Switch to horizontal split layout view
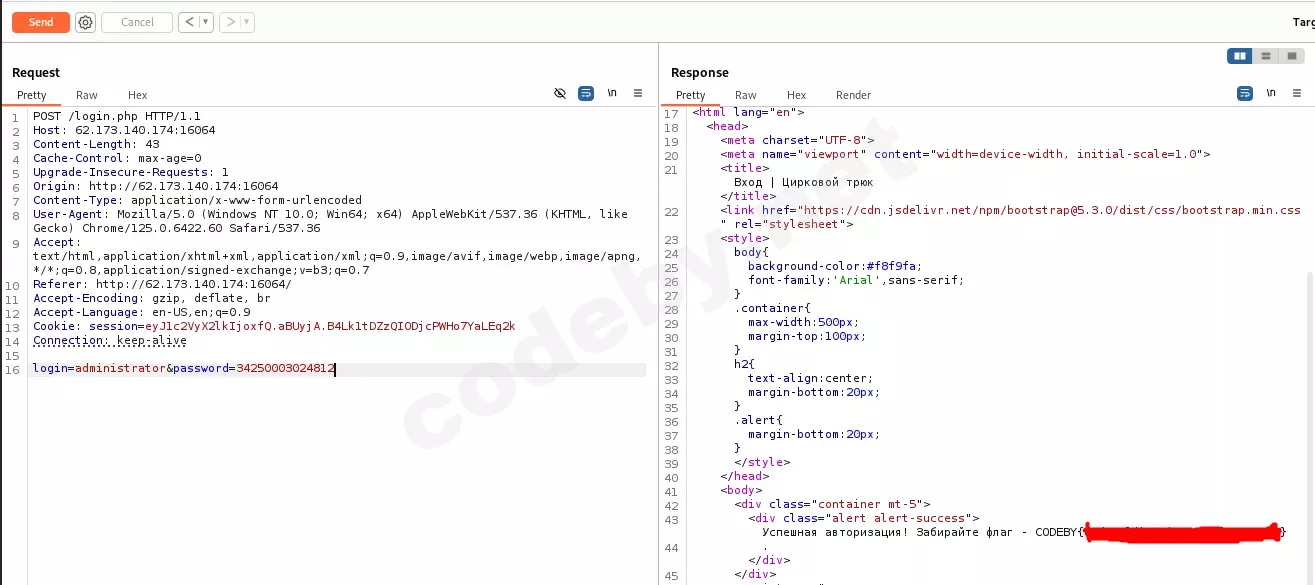 pyautogui.click(x=1266, y=56)
